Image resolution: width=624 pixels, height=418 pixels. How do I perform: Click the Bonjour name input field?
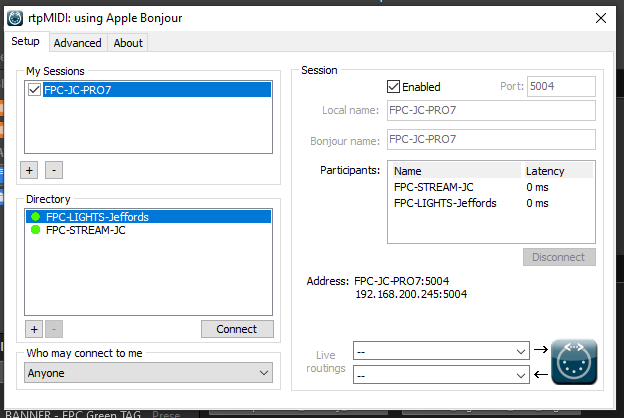491,139
